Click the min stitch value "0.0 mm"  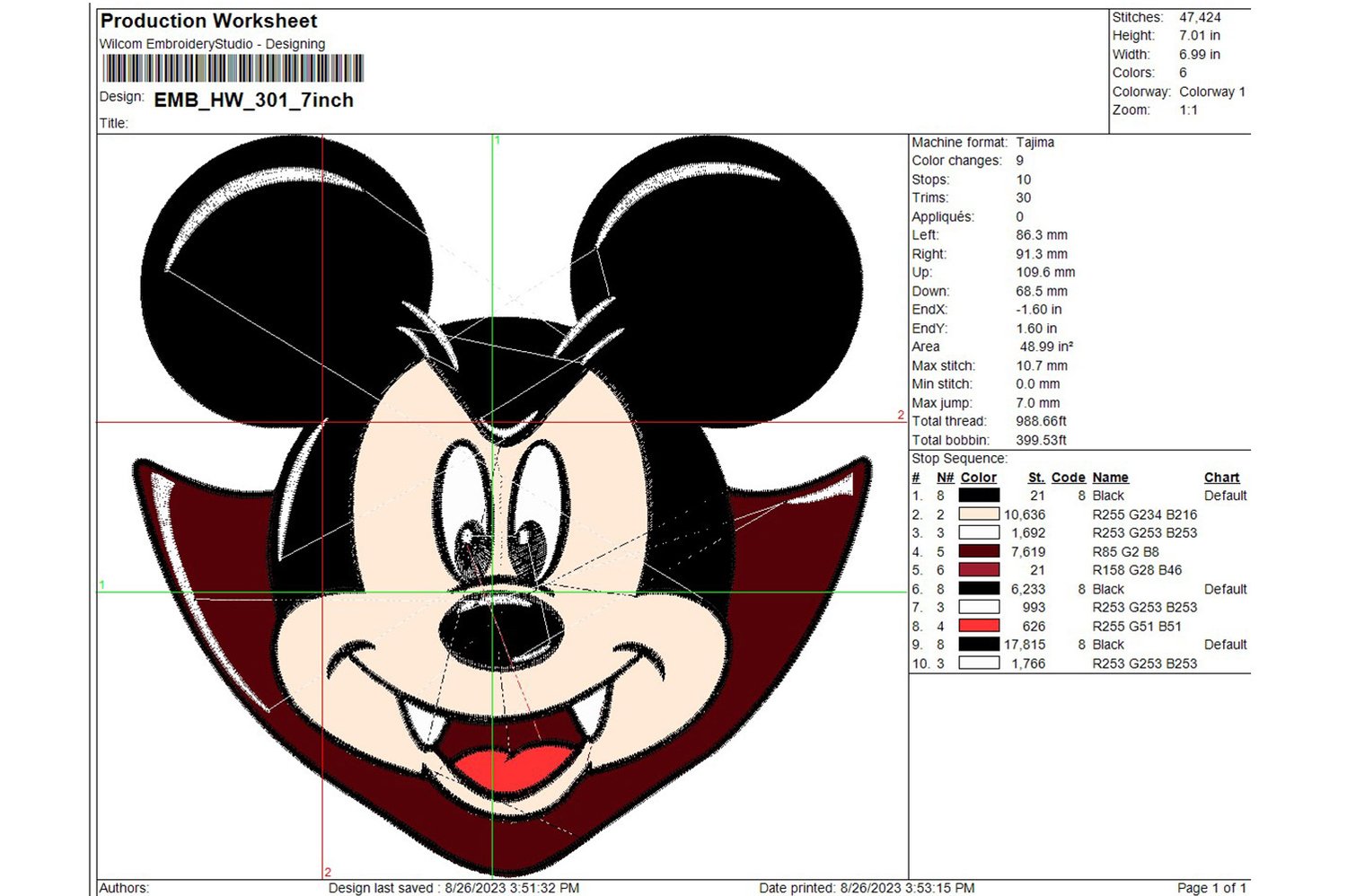[x=1038, y=384]
